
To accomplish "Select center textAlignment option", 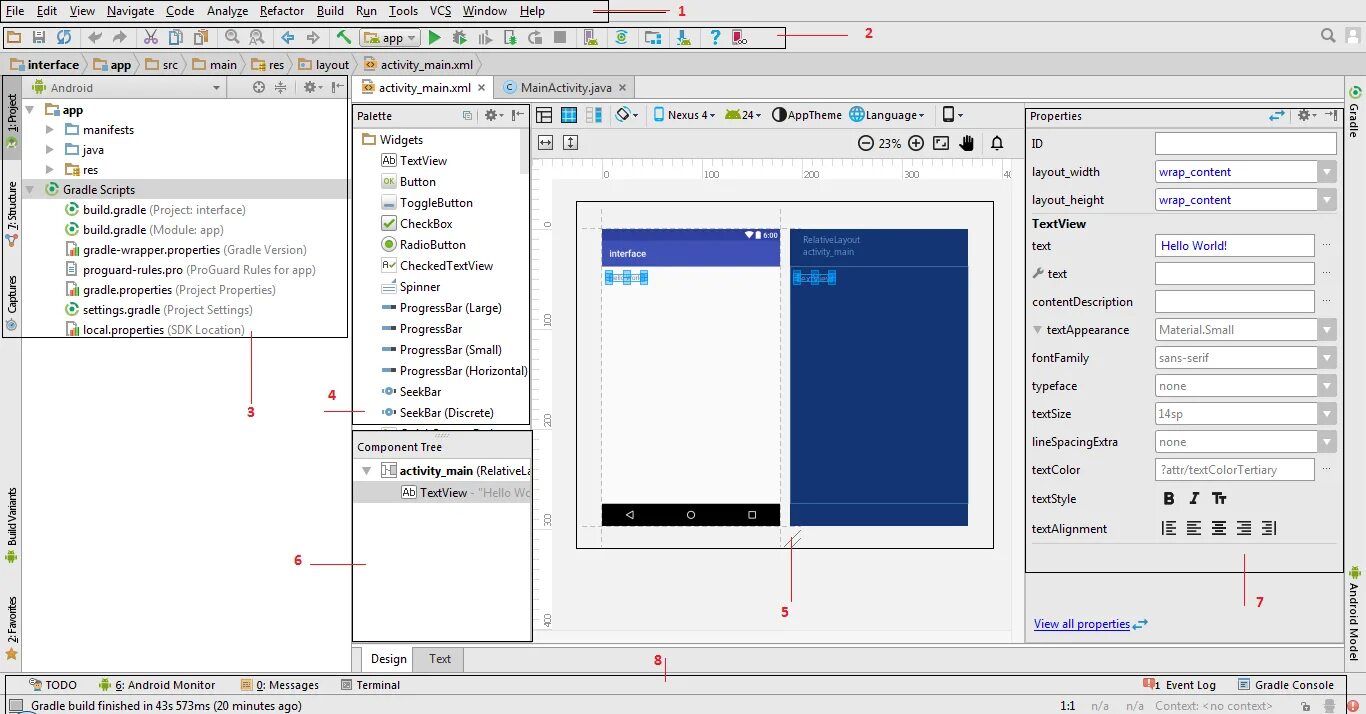I will pyautogui.click(x=1219, y=528).
